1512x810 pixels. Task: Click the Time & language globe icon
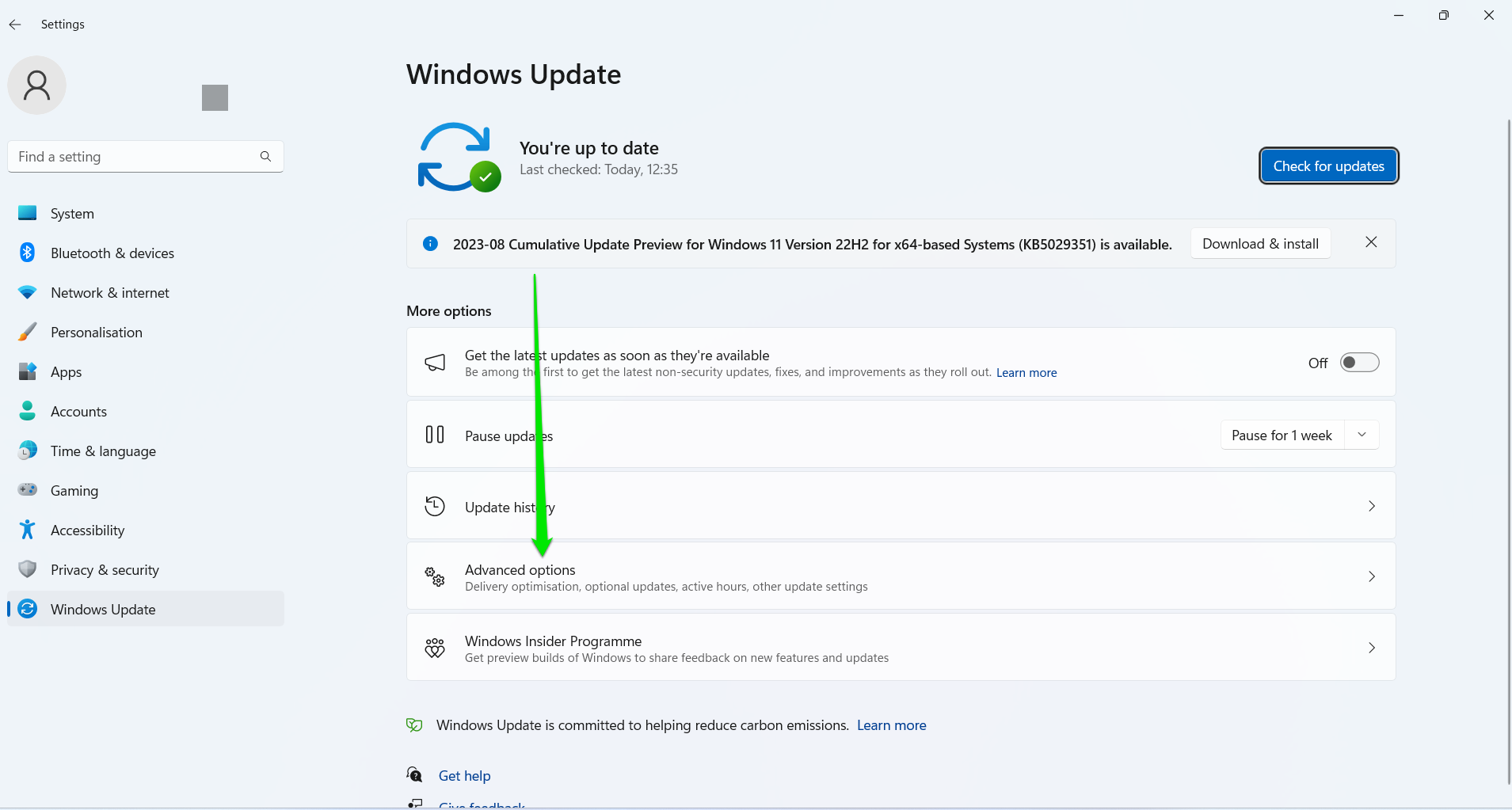(28, 451)
